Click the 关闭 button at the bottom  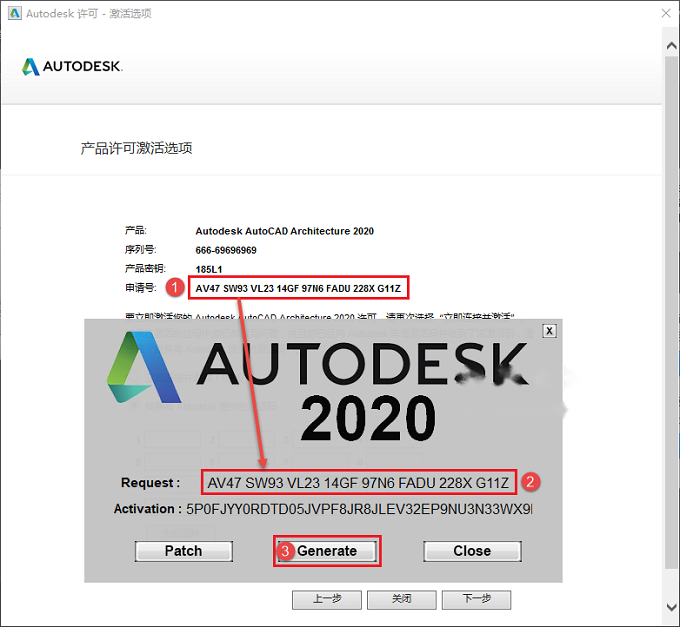pos(402,600)
